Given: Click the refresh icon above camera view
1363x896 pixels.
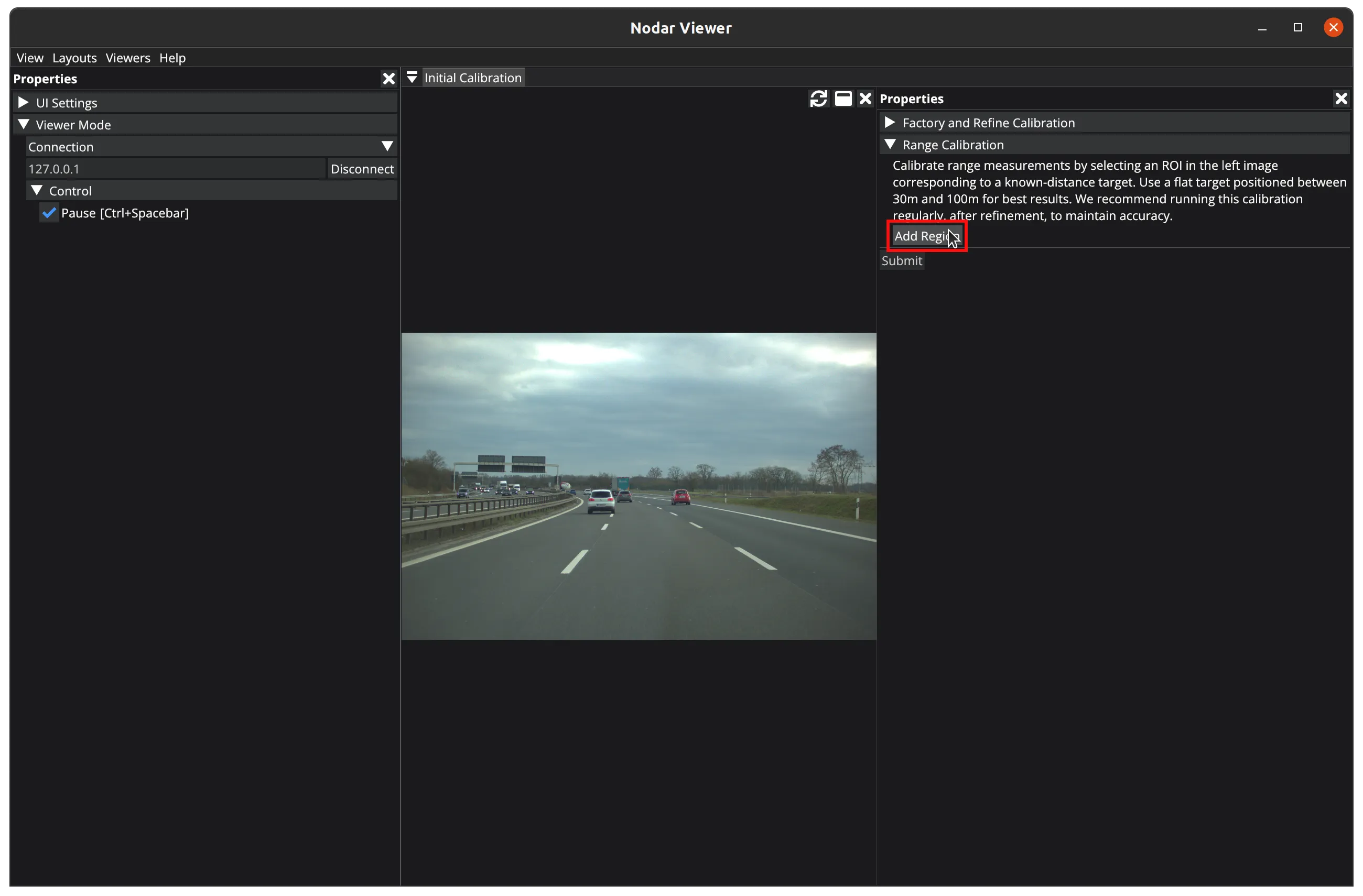Looking at the screenshot, I should click(818, 99).
